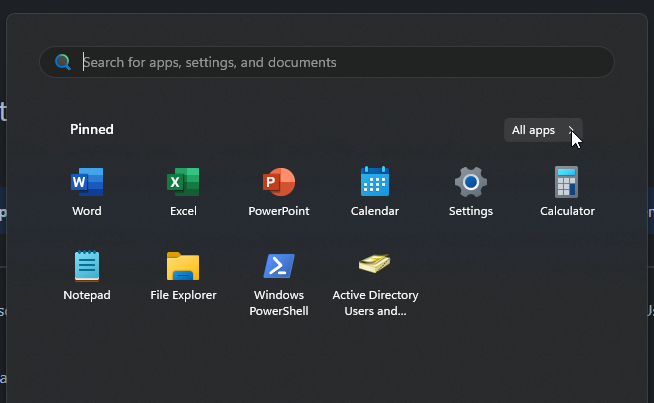
Task: Open the File Explorer folder icon
Action: [x=183, y=266]
